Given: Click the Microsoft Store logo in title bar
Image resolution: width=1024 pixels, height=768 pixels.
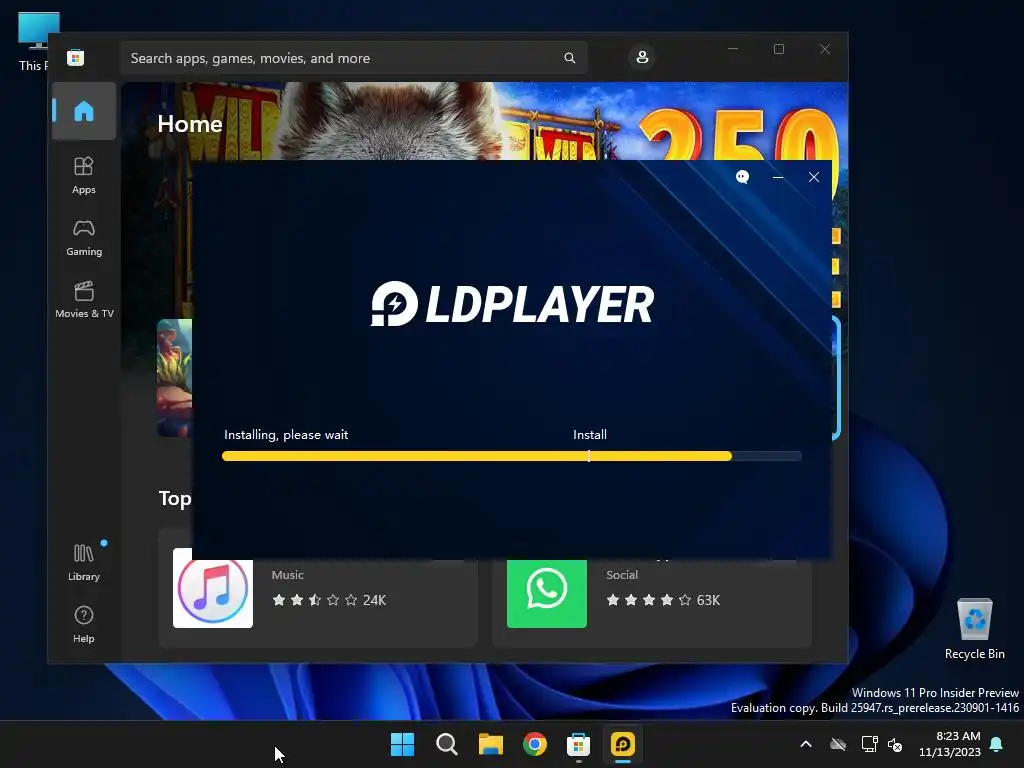Looking at the screenshot, I should point(75,57).
